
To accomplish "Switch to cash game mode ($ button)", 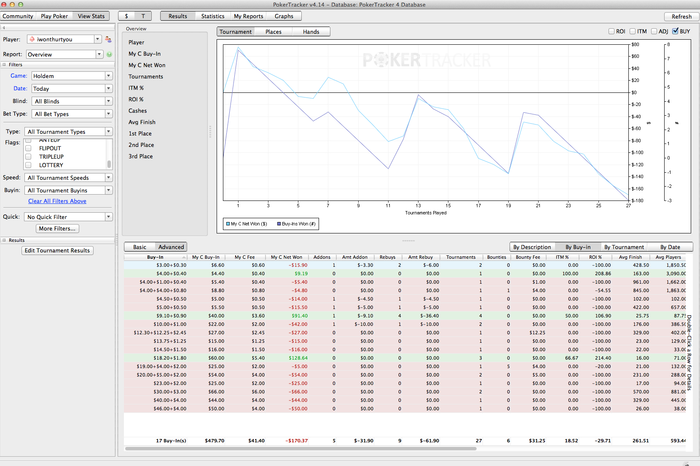I will coord(127,17).
